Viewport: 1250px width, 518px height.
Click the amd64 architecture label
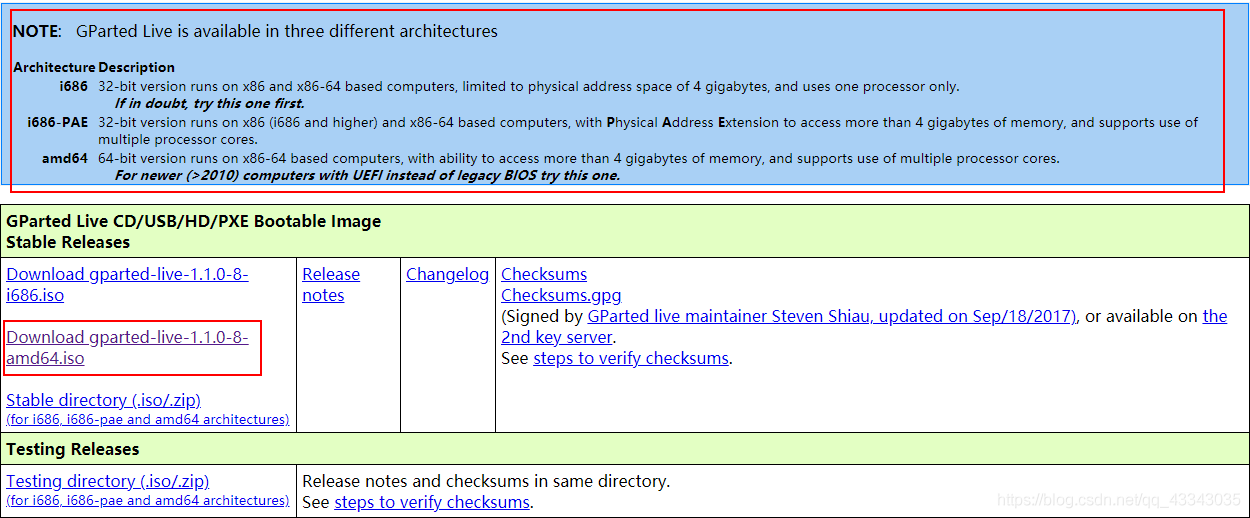[65, 158]
